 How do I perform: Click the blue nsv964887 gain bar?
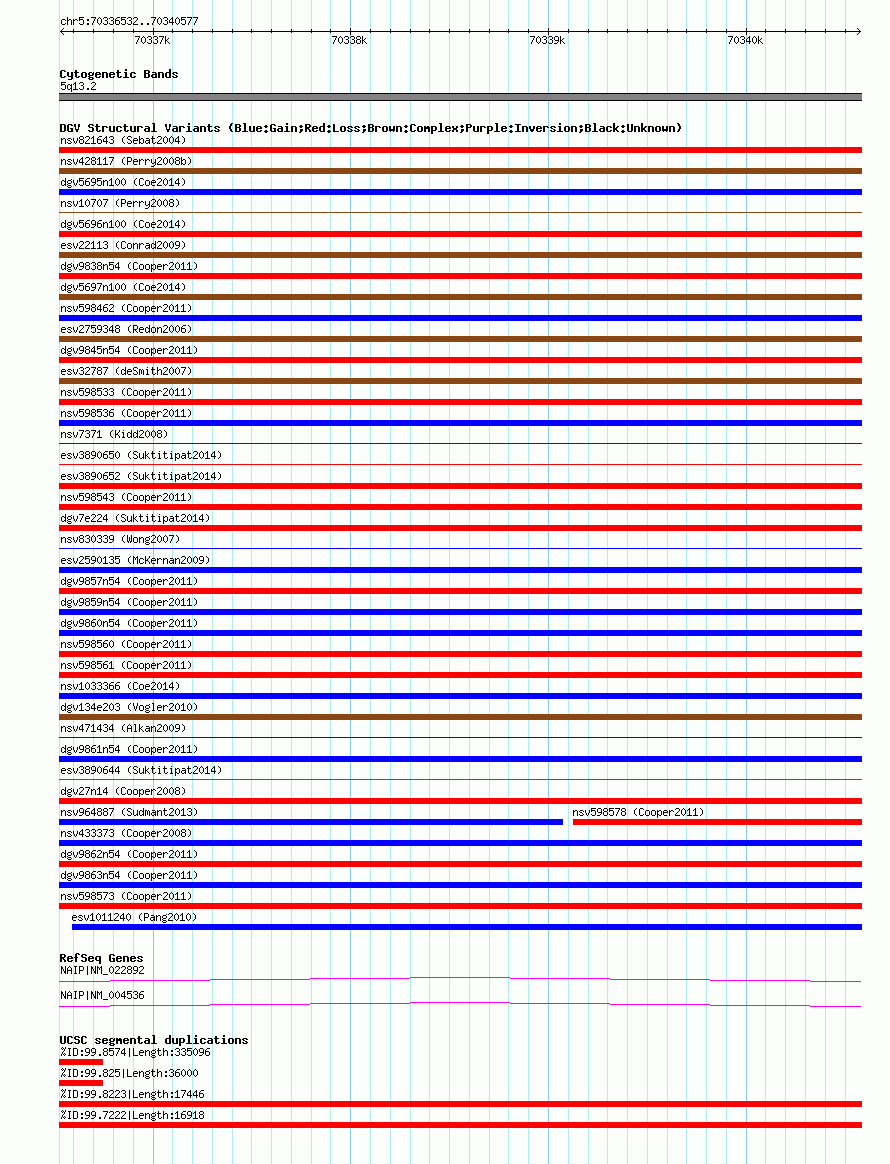coord(311,822)
